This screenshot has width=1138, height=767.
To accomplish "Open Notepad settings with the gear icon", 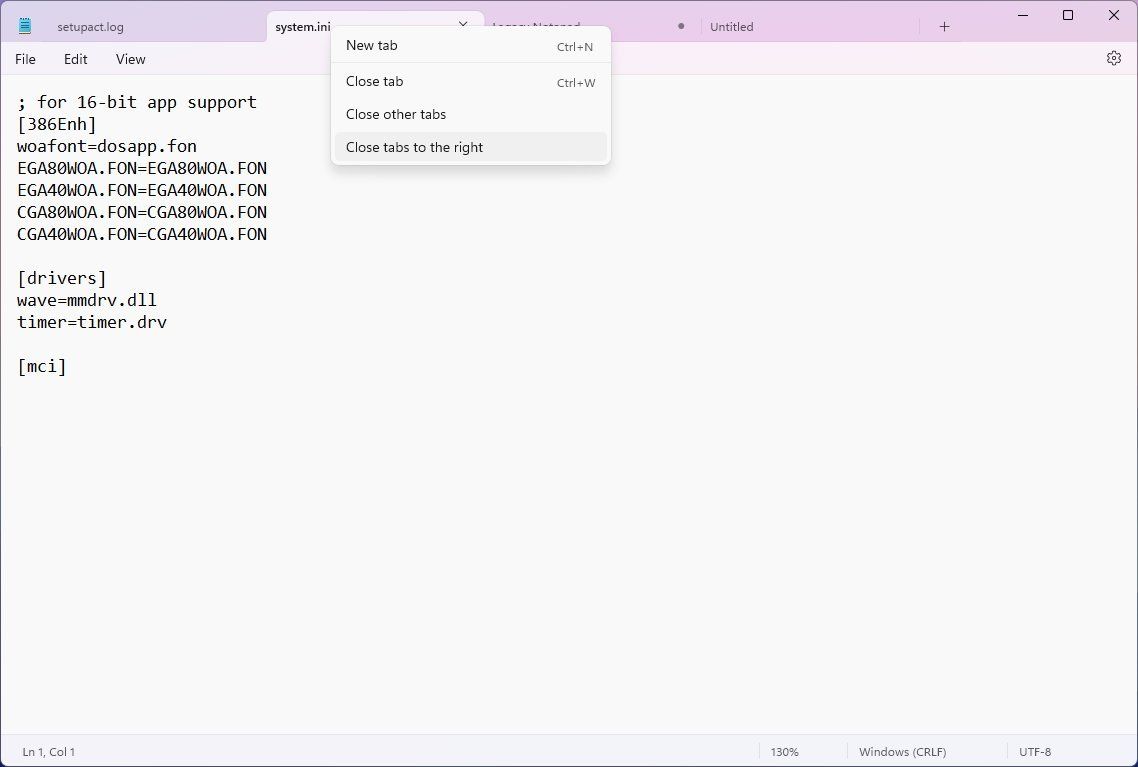I will tap(1114, 58).
